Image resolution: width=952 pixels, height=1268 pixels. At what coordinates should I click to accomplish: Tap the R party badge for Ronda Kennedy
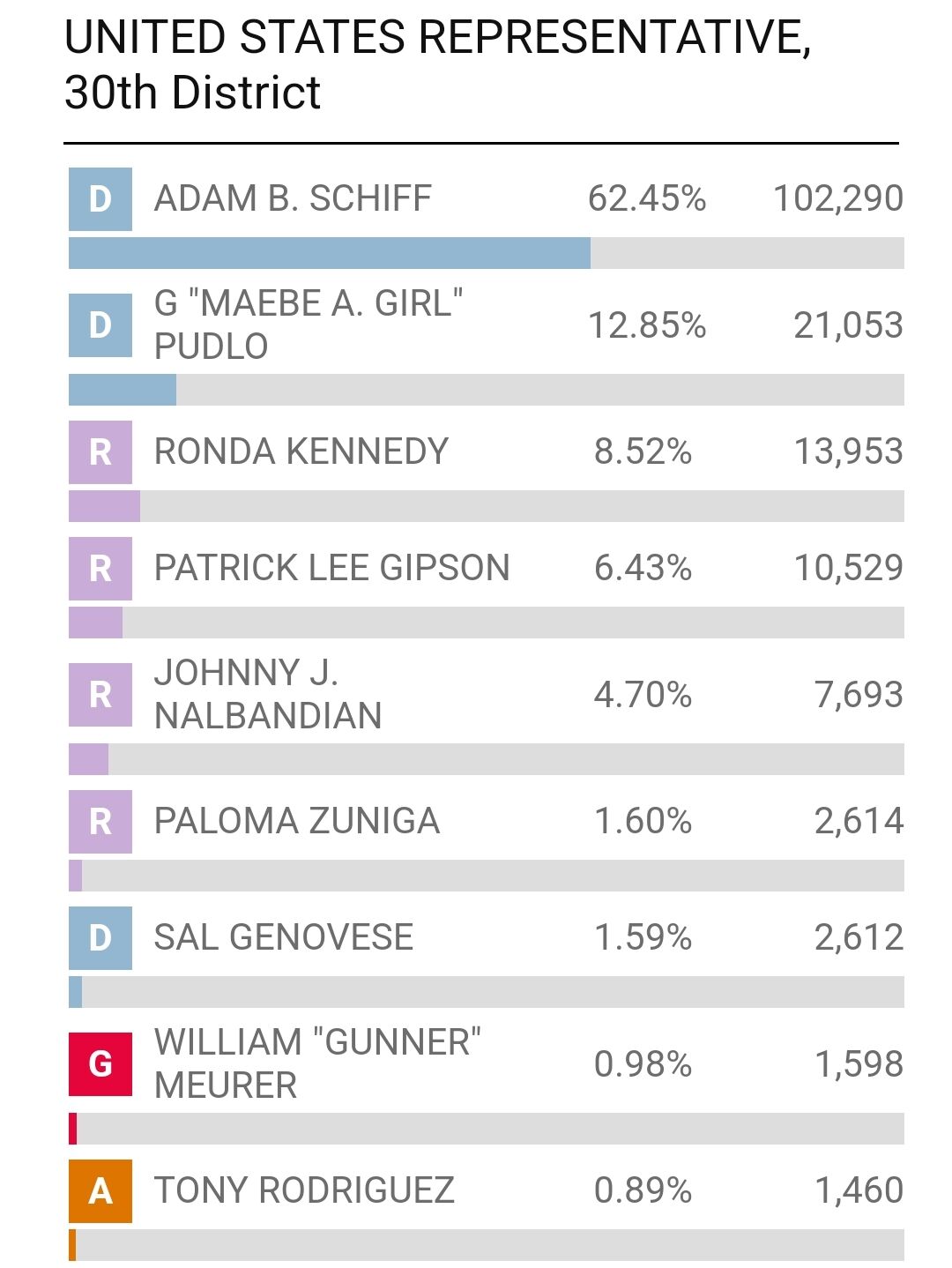coord(100,452)
